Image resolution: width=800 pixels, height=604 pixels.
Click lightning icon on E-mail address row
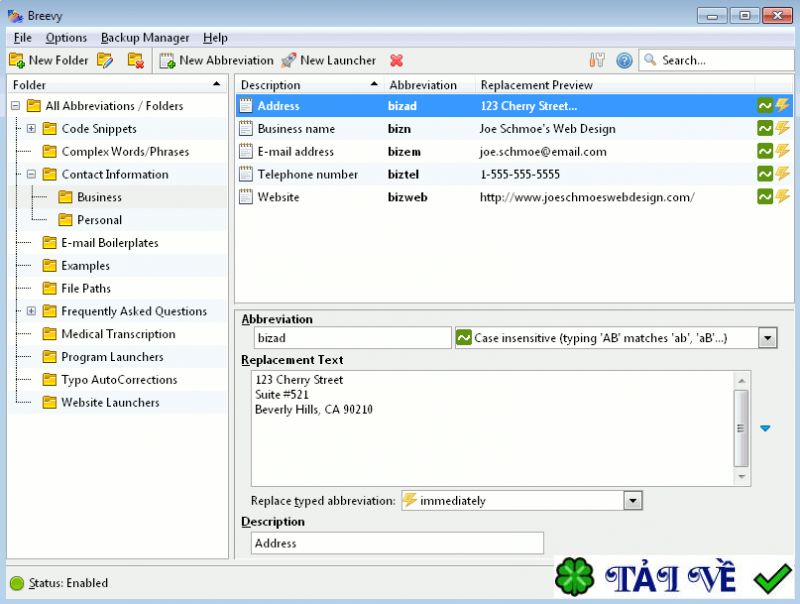(x=783, y=152)
